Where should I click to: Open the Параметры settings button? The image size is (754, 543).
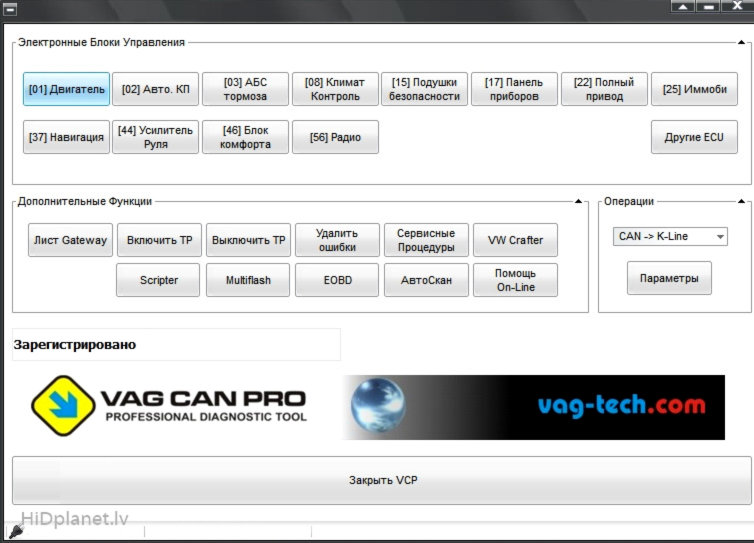pos(669,278)
